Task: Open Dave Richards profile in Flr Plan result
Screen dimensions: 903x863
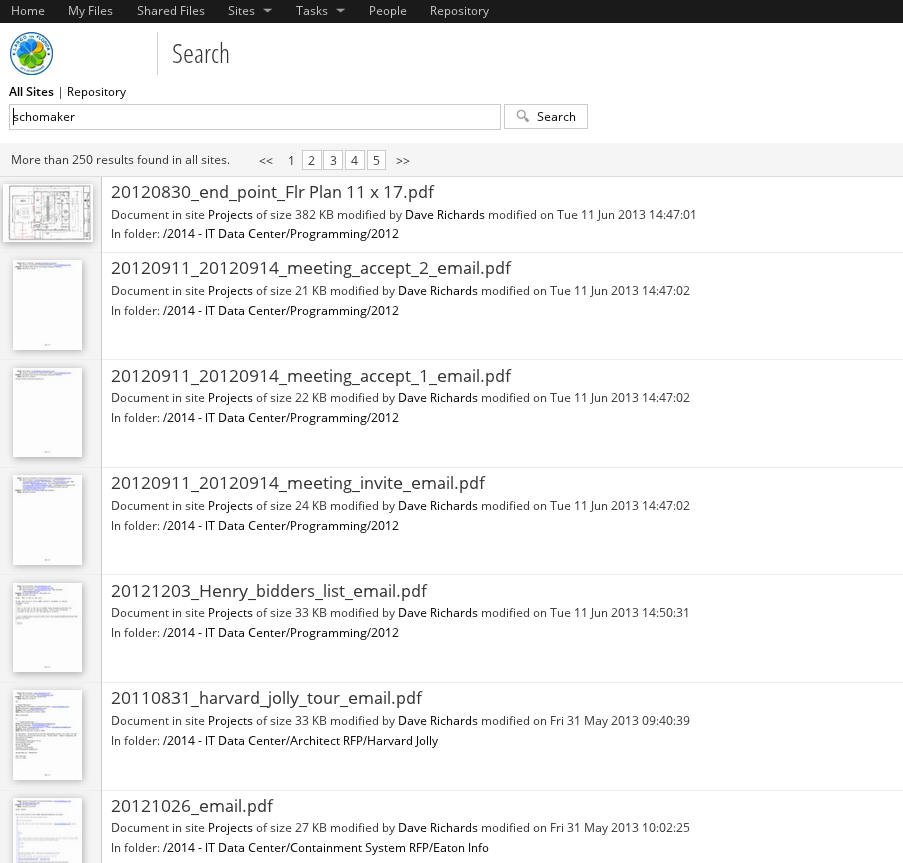Action: click(x=445, y=215)
